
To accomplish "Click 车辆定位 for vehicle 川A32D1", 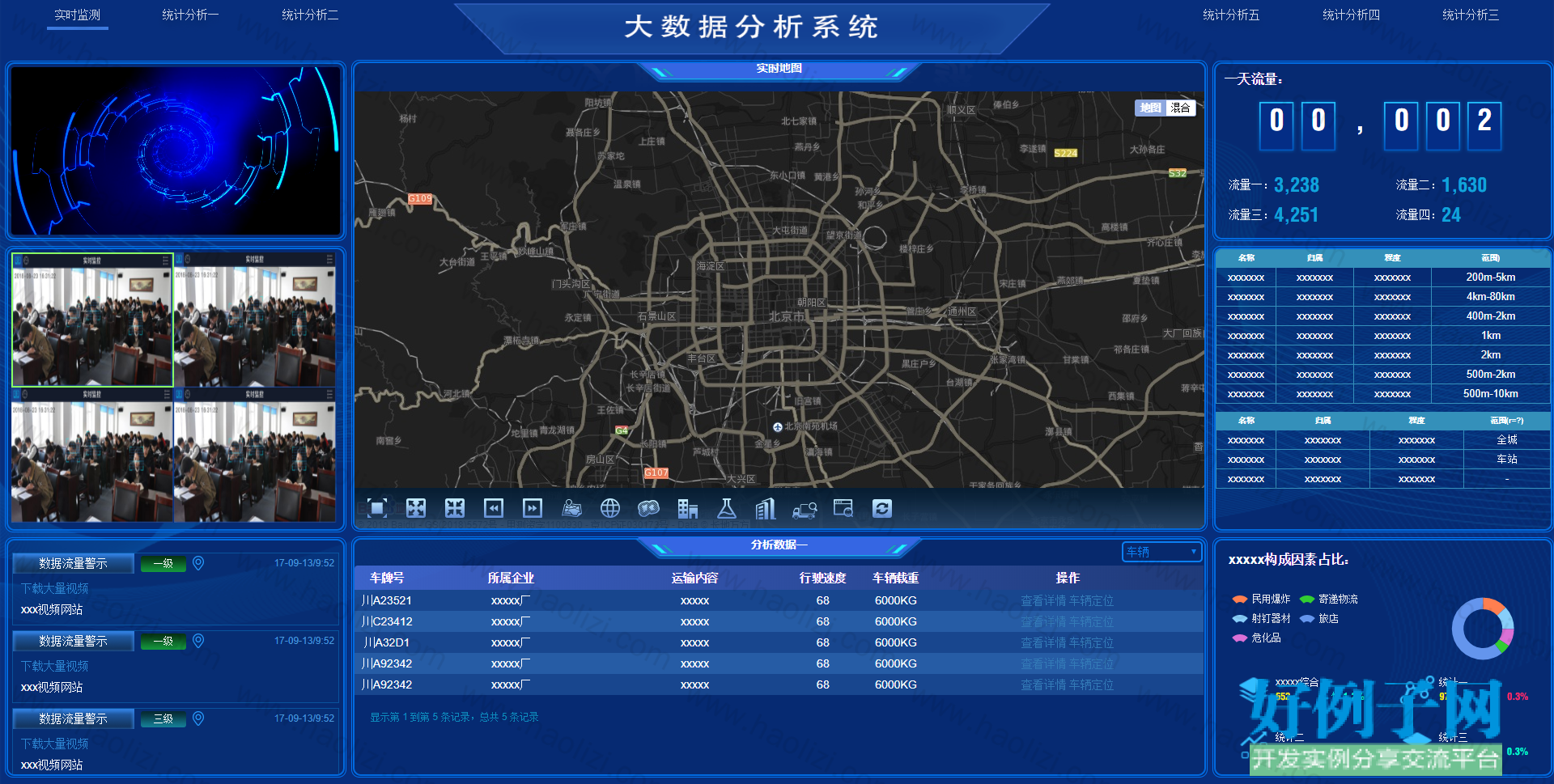I will tap(1091, 642).
